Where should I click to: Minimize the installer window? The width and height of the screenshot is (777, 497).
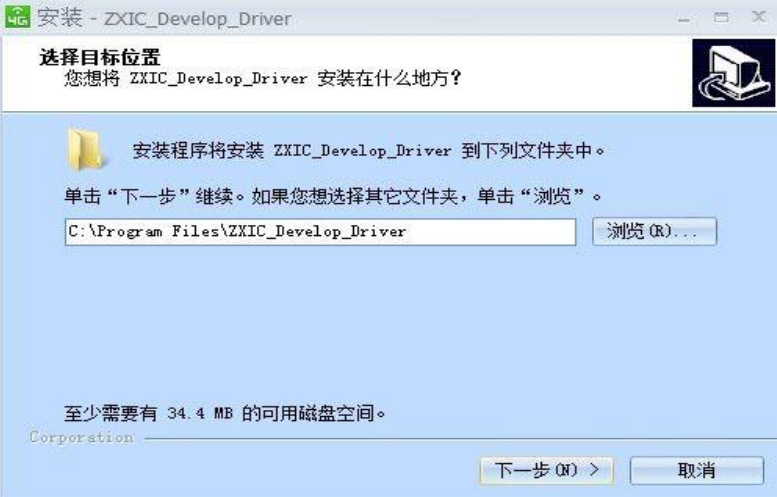click(x=684, y=18)
